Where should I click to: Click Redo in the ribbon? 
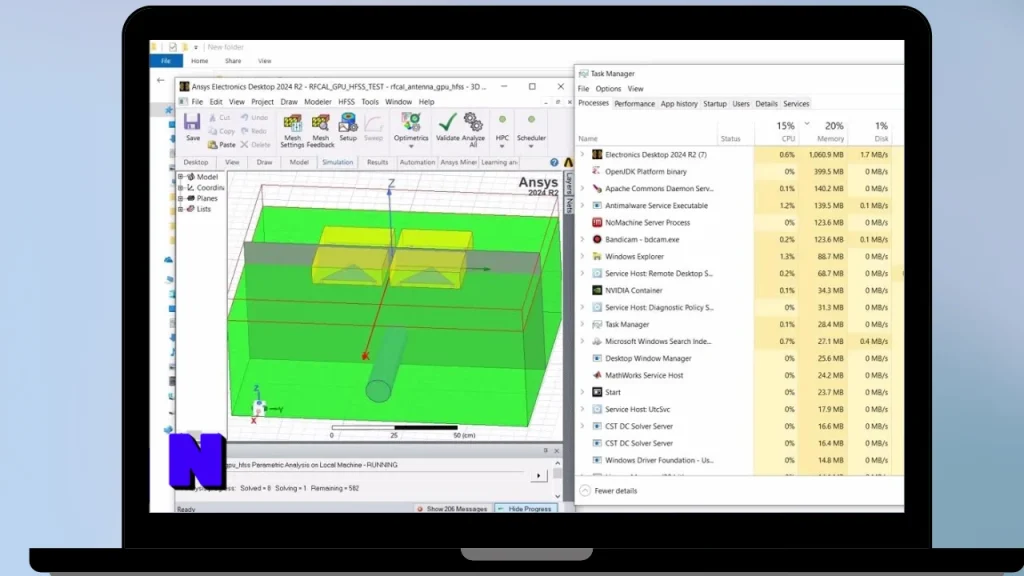[254, 131]
